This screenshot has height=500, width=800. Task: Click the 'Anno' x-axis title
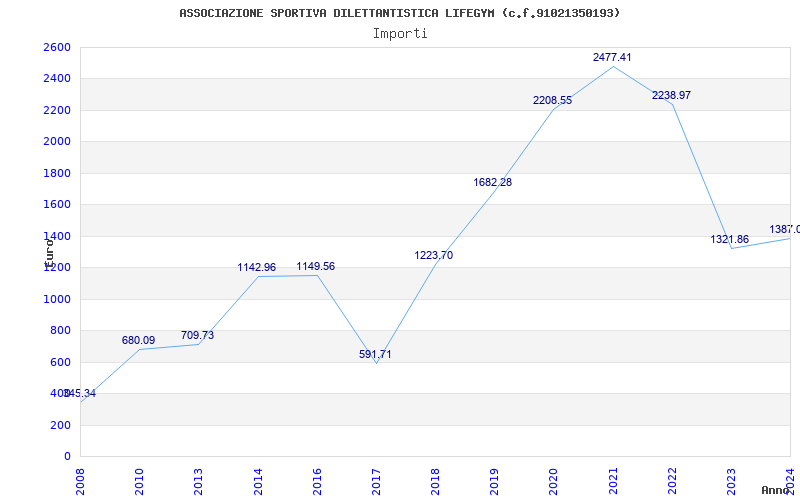pyautogui.click(x=776, y=490)
